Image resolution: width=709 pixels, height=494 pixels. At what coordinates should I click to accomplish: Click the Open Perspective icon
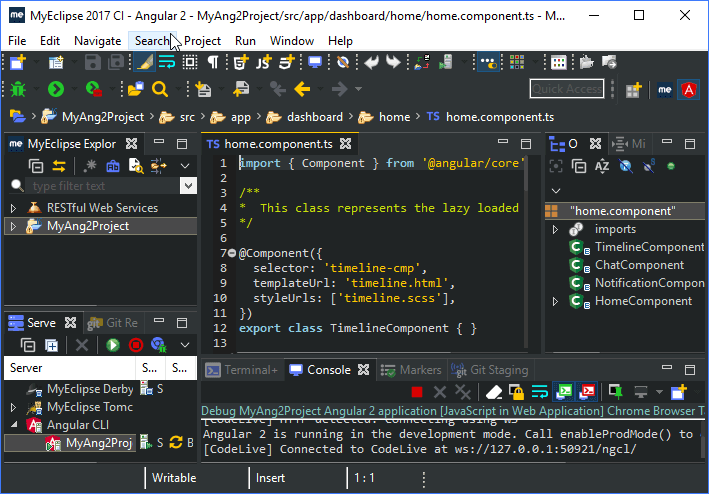click(x=633, y=89)
